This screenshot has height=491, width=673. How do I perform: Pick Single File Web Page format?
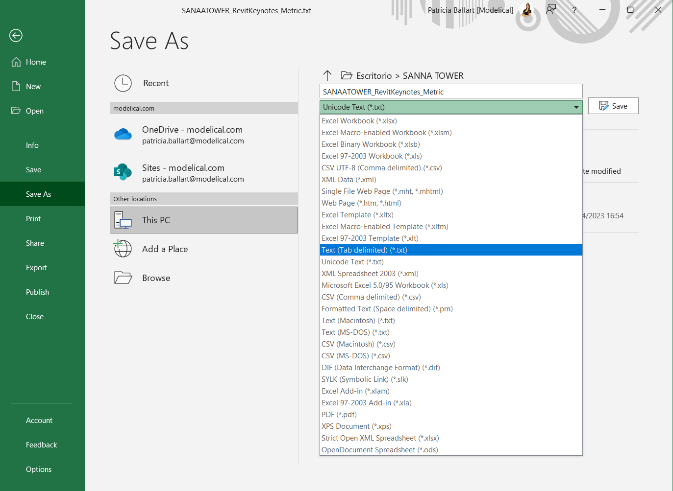(451, 191)
